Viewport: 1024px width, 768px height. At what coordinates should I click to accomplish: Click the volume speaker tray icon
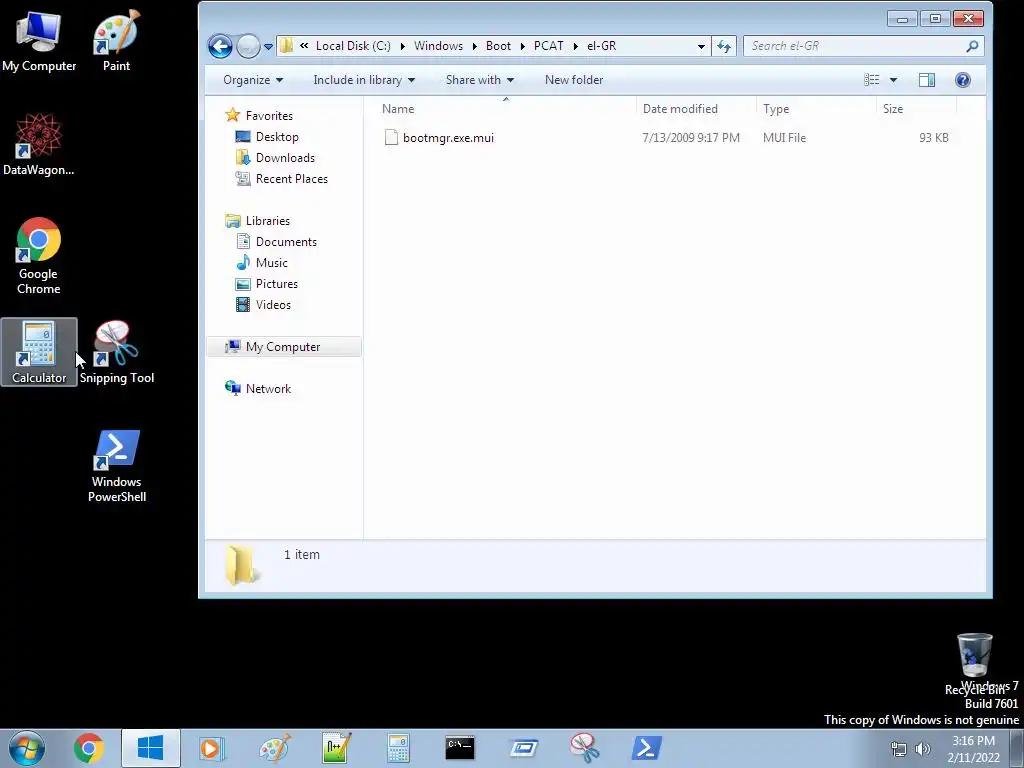(x=922, y=749)
